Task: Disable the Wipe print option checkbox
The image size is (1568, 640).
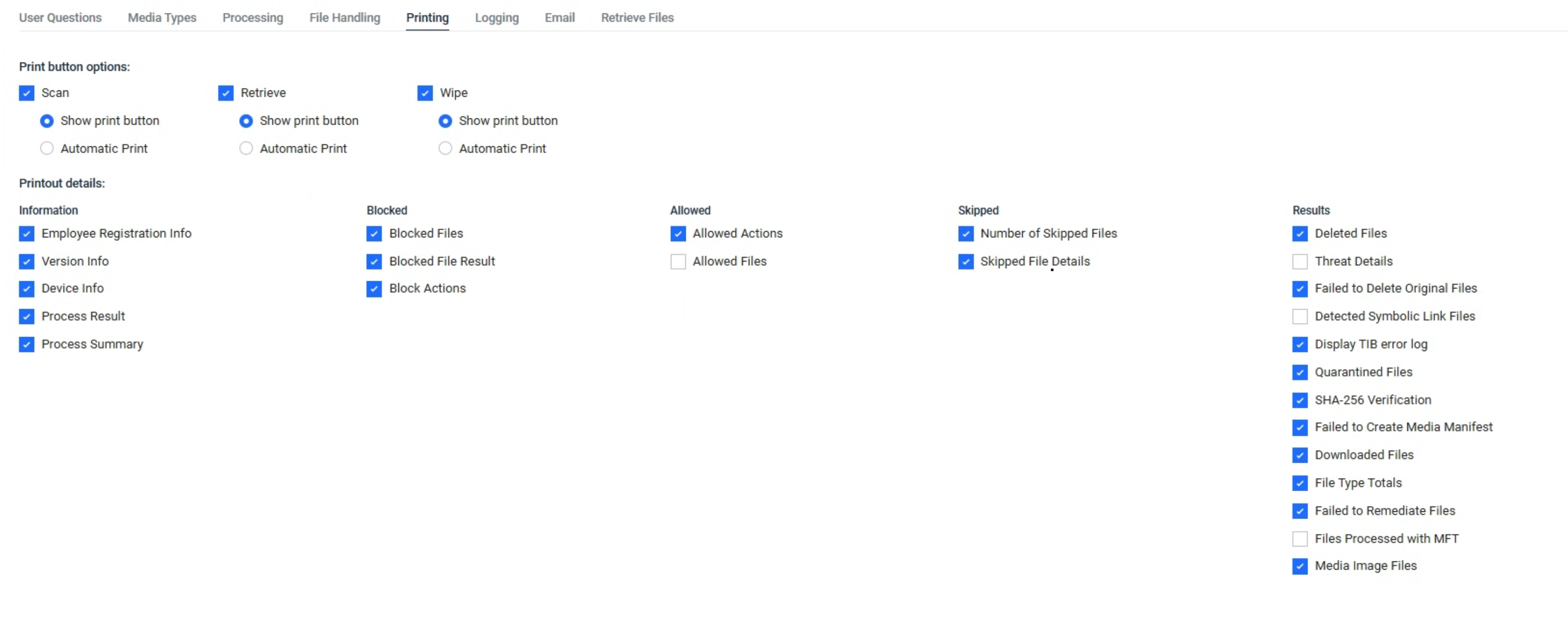Action: tap(424, 93)
